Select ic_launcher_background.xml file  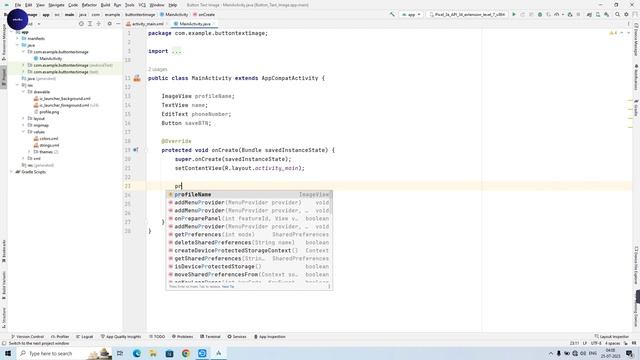[x=62, y=98]
